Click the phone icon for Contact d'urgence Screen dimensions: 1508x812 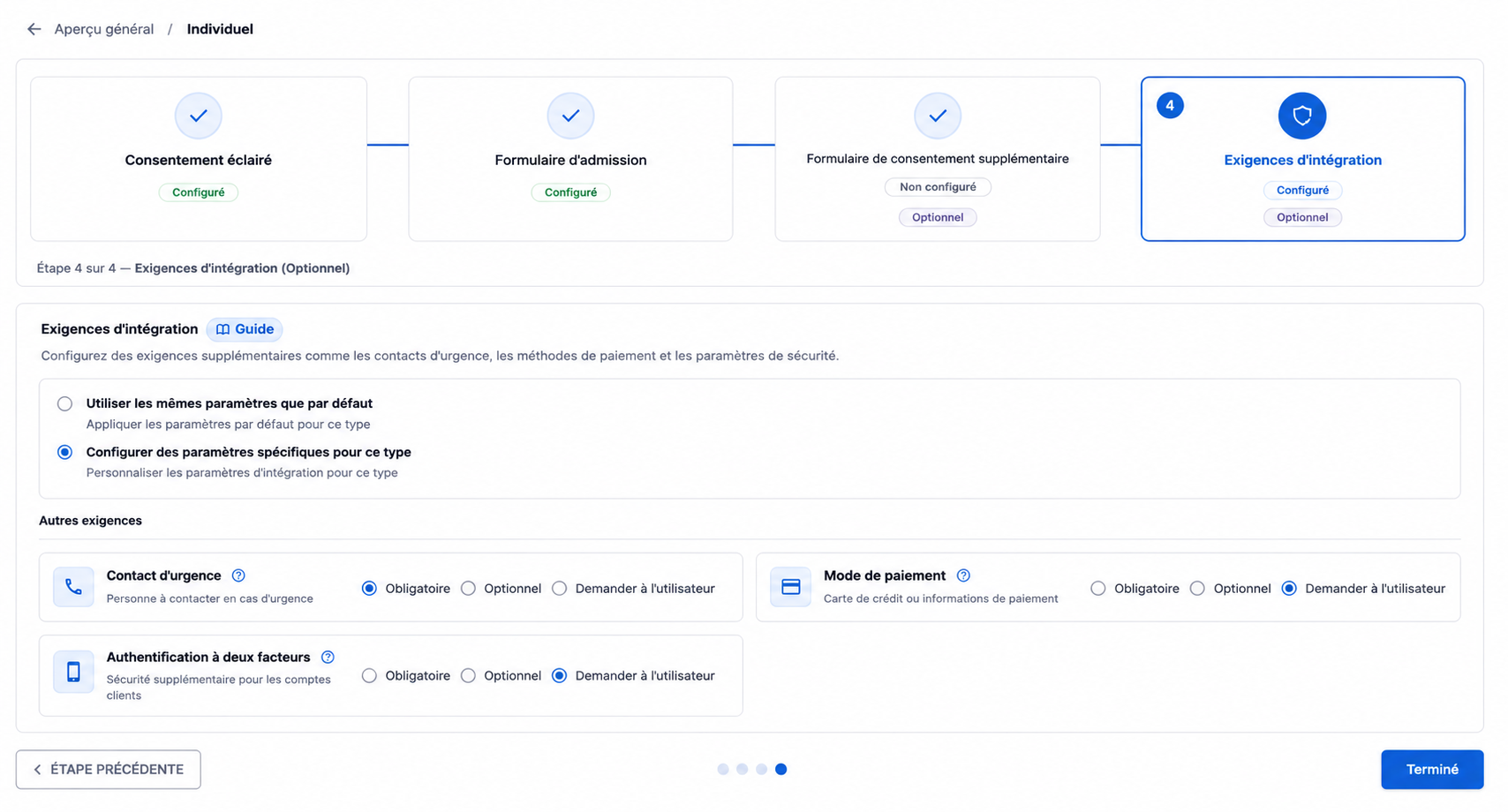pos(73,587)
